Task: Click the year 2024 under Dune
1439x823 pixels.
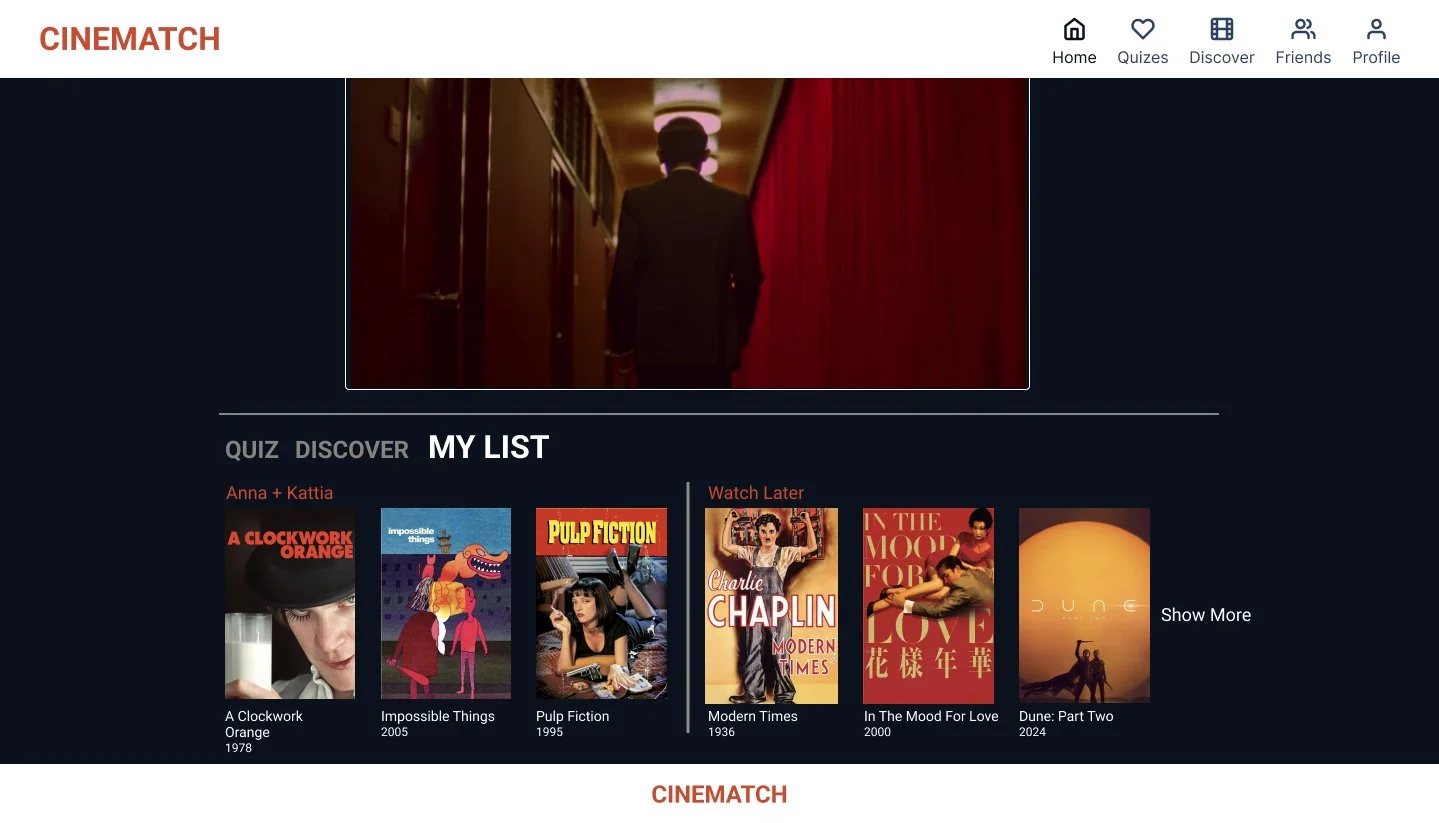Action: point(1032,732)
